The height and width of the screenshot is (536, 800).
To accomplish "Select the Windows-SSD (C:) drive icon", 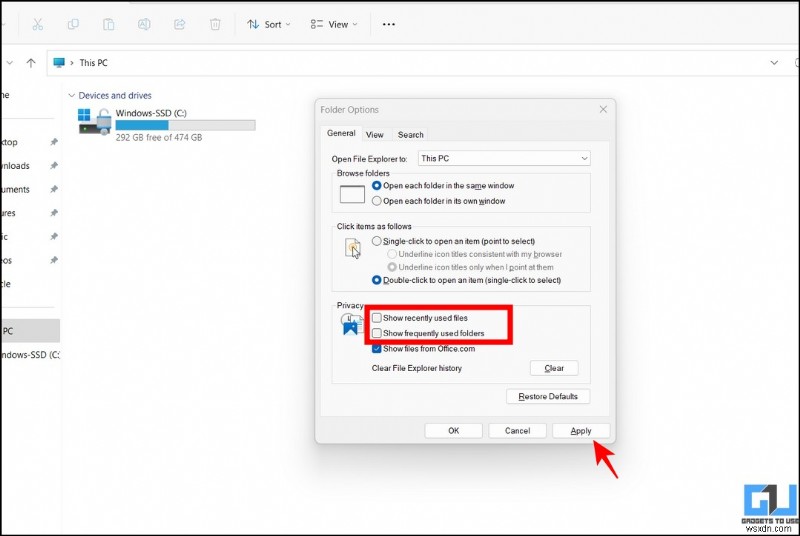I will click(x=94, y=121).
